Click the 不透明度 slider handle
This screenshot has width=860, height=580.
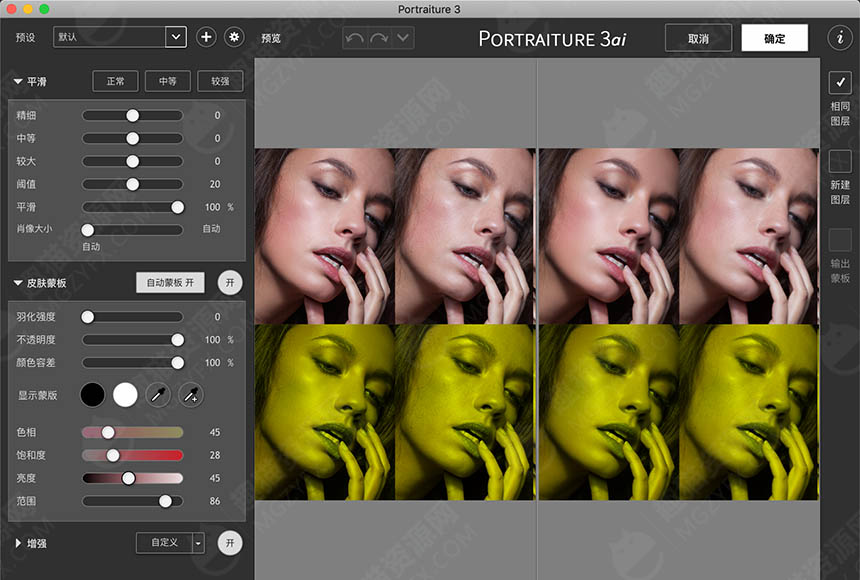[178, 340]
